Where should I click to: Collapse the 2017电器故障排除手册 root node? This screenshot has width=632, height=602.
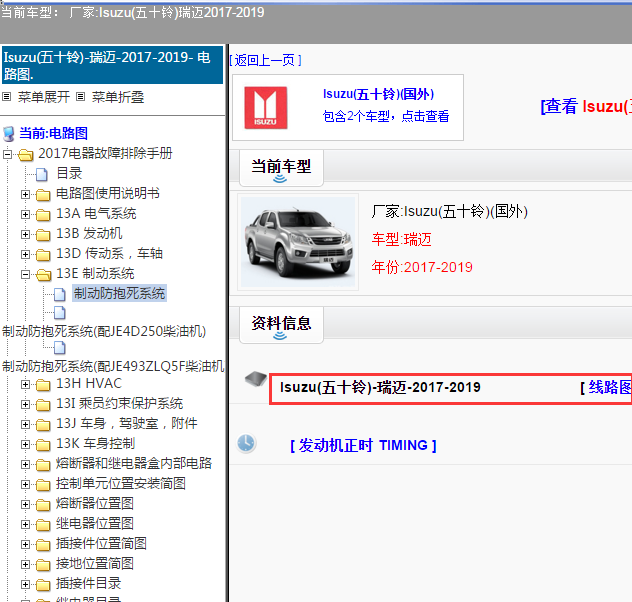tap(7, 154)
